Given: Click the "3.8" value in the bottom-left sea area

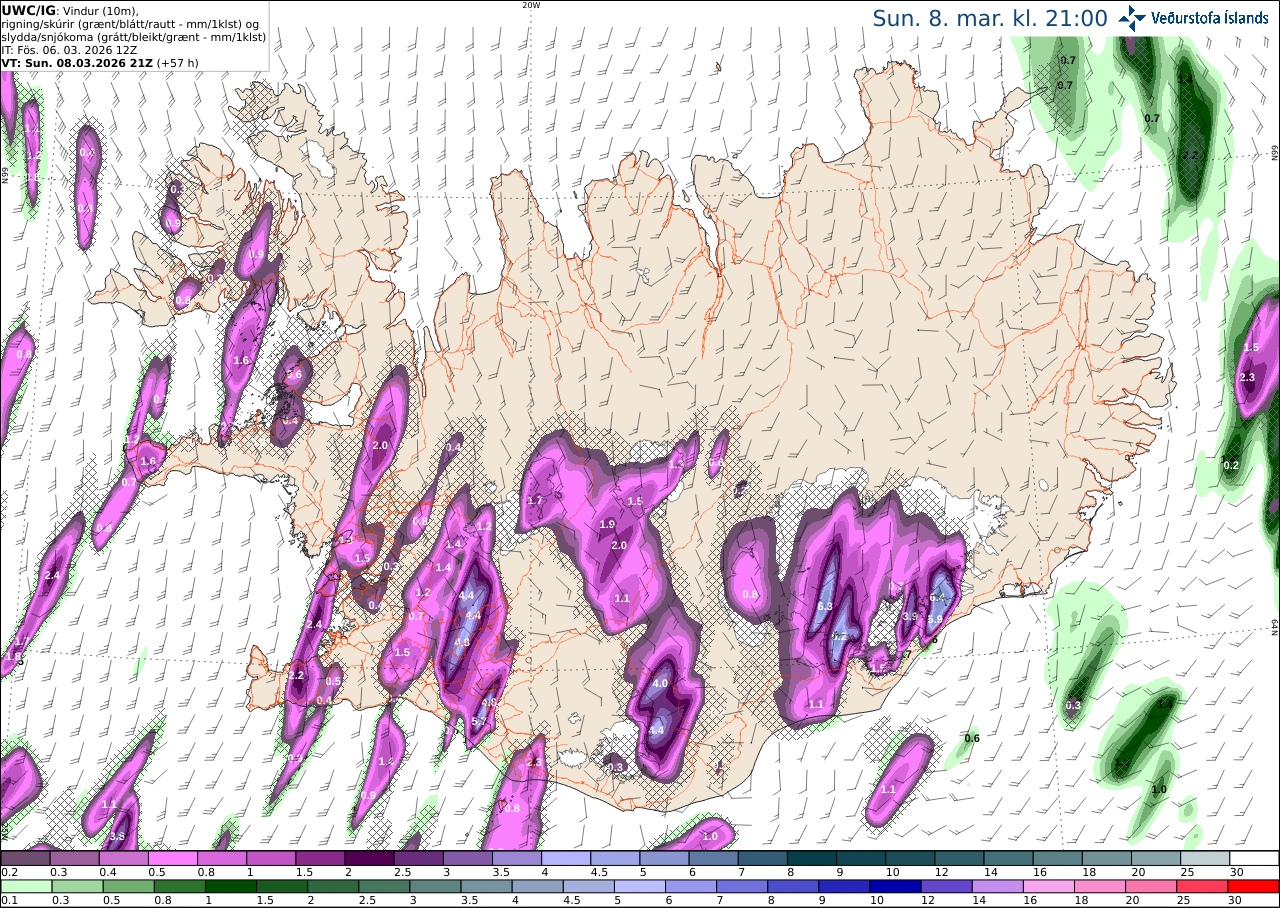Looking at the screenshot, I should coord(116,836).
